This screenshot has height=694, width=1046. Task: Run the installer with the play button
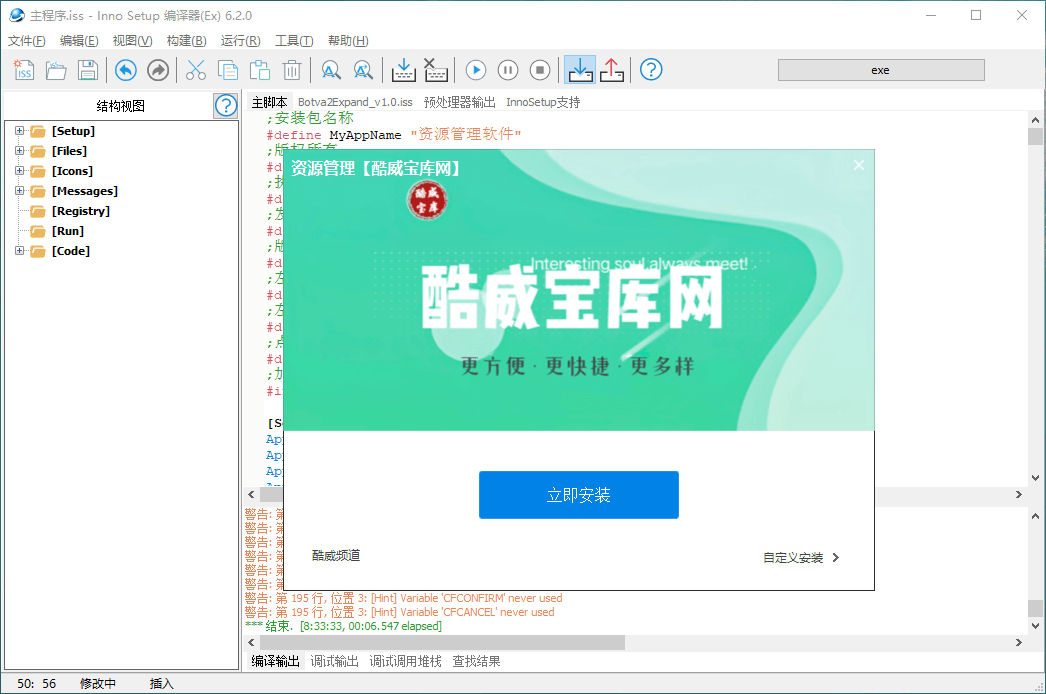[476, 70]
